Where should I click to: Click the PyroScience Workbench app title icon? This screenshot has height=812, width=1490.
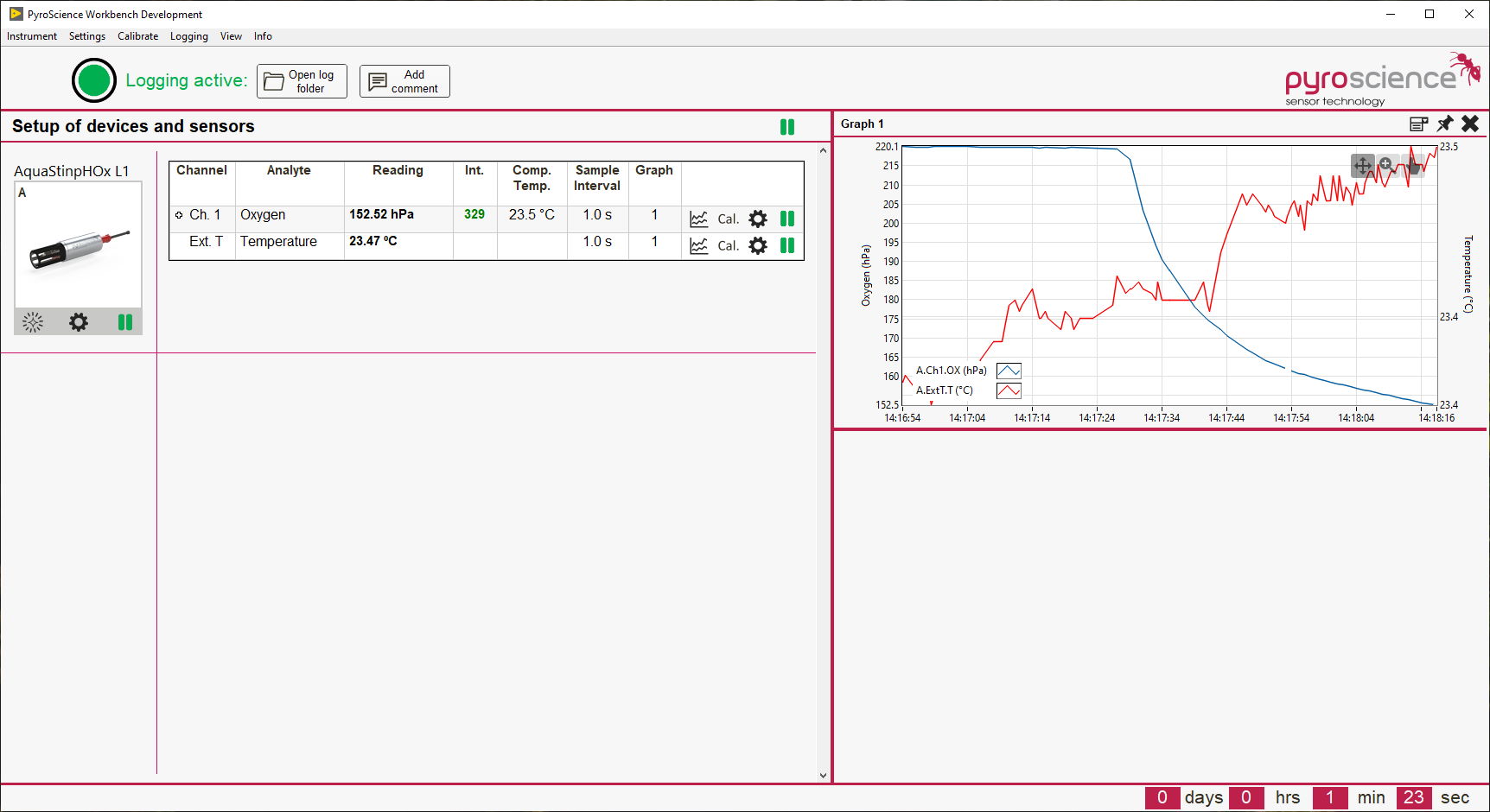(x=16, y=14)
